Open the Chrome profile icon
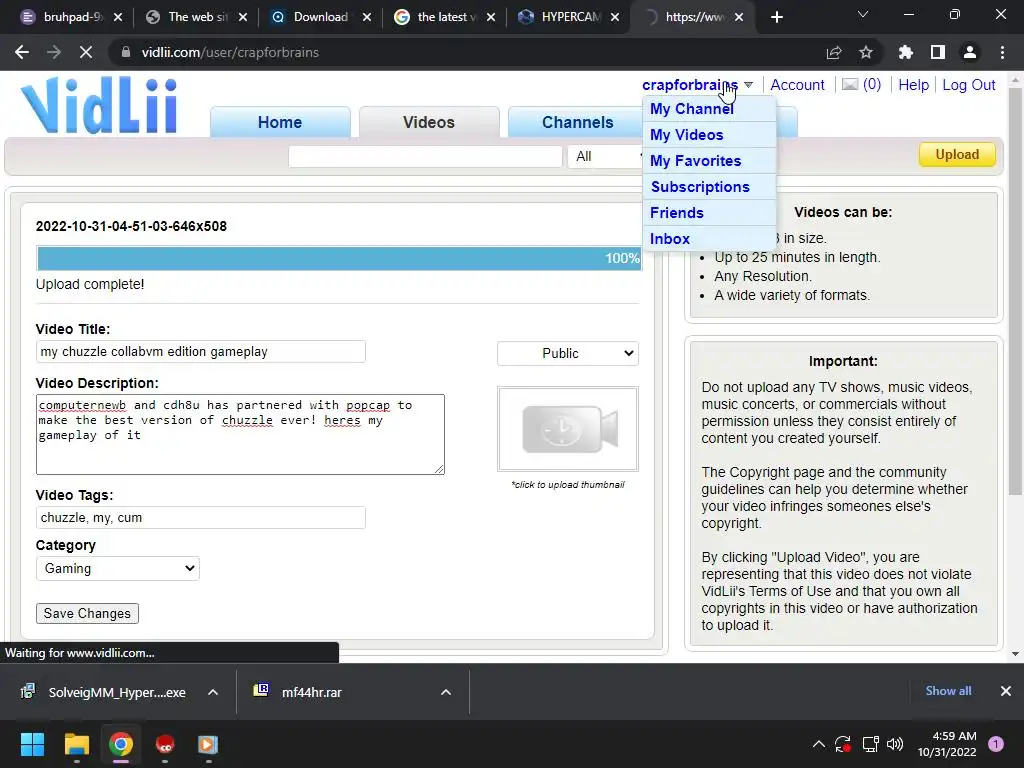Viewport: 1024px width, 768px height. (970, 52)
